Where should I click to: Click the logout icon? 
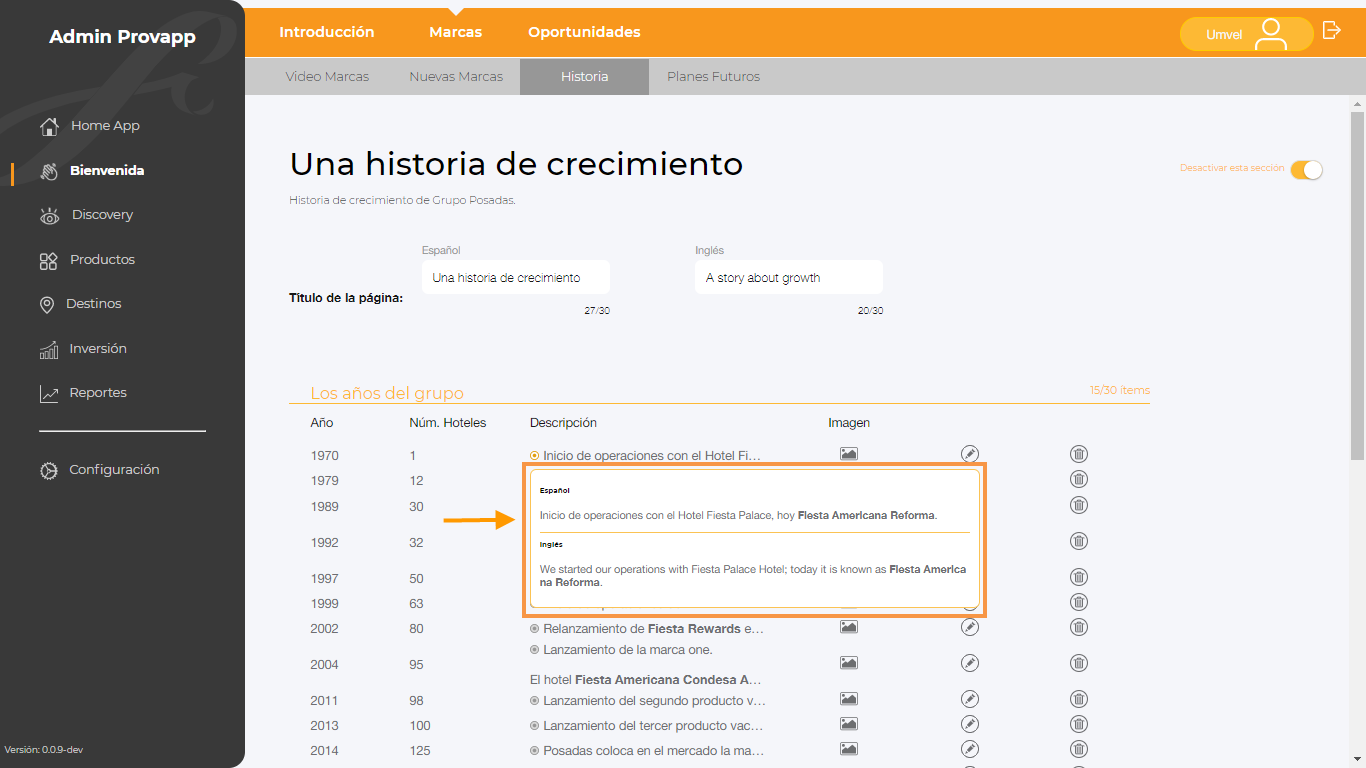tap(1331, 31)
